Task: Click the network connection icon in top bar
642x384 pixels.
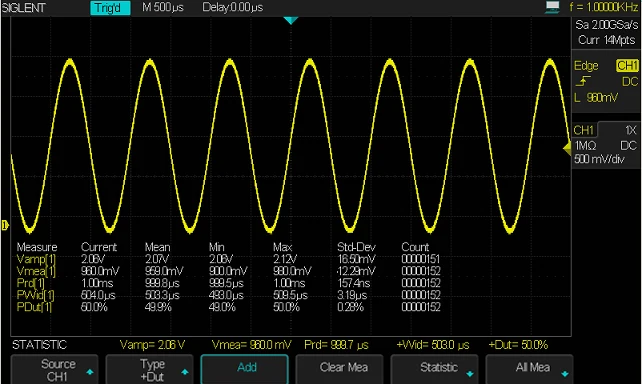Action: (552, 7)
